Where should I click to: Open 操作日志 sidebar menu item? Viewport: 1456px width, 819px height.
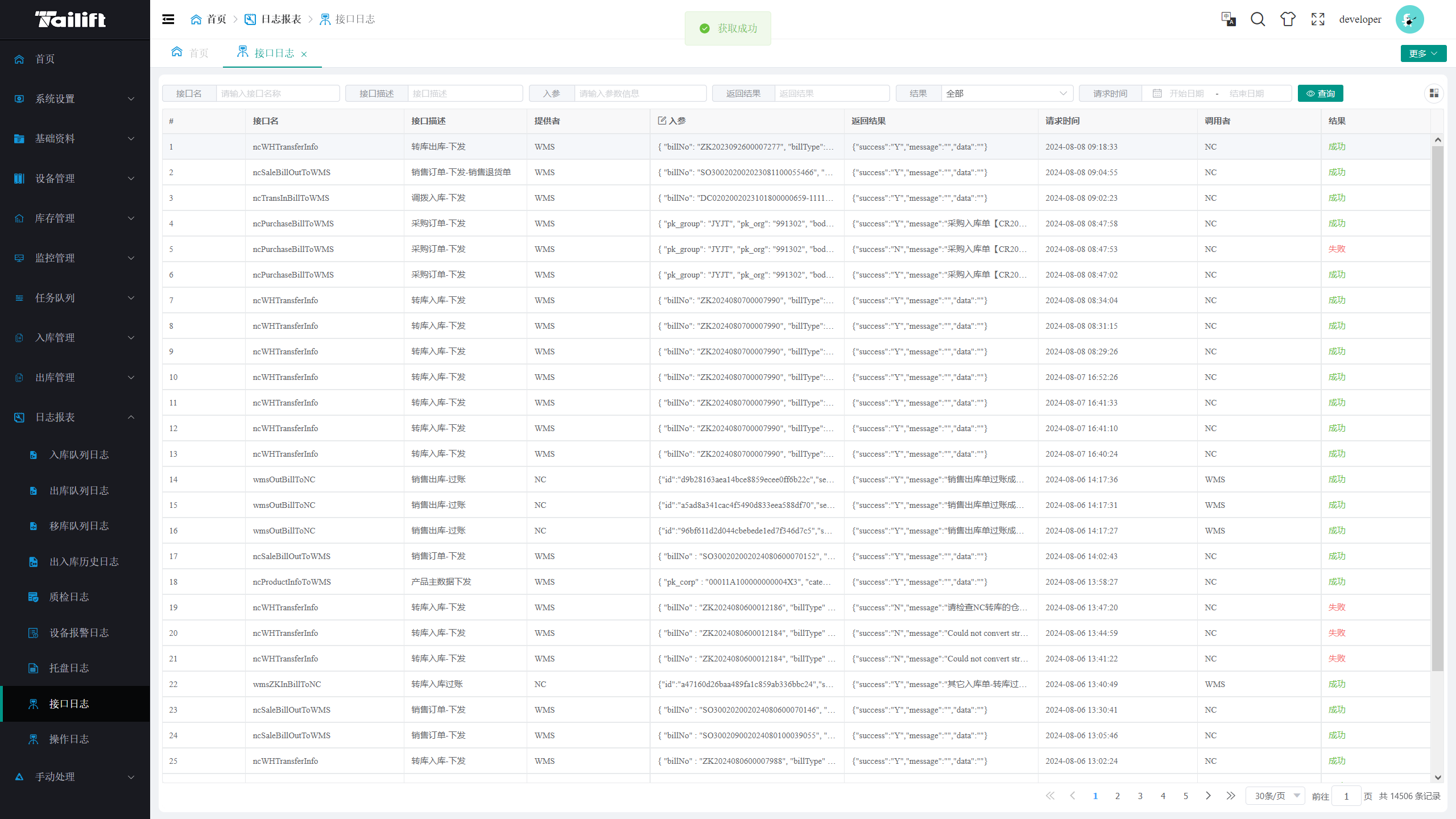pos(69,739)
